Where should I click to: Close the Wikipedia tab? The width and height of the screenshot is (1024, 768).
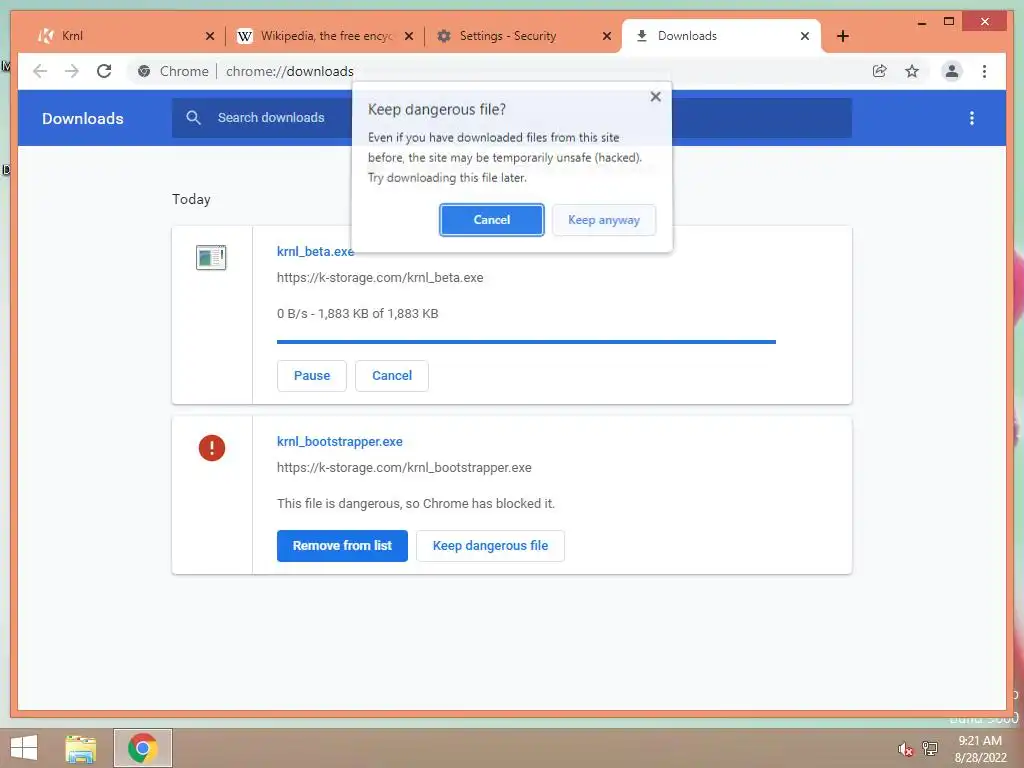pyautogui.click(x=409, y=36)
